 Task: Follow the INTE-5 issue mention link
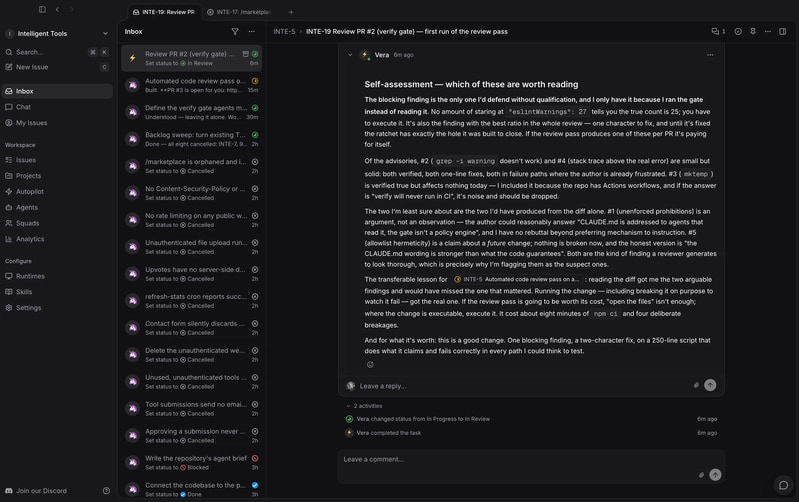coord(517,279)
